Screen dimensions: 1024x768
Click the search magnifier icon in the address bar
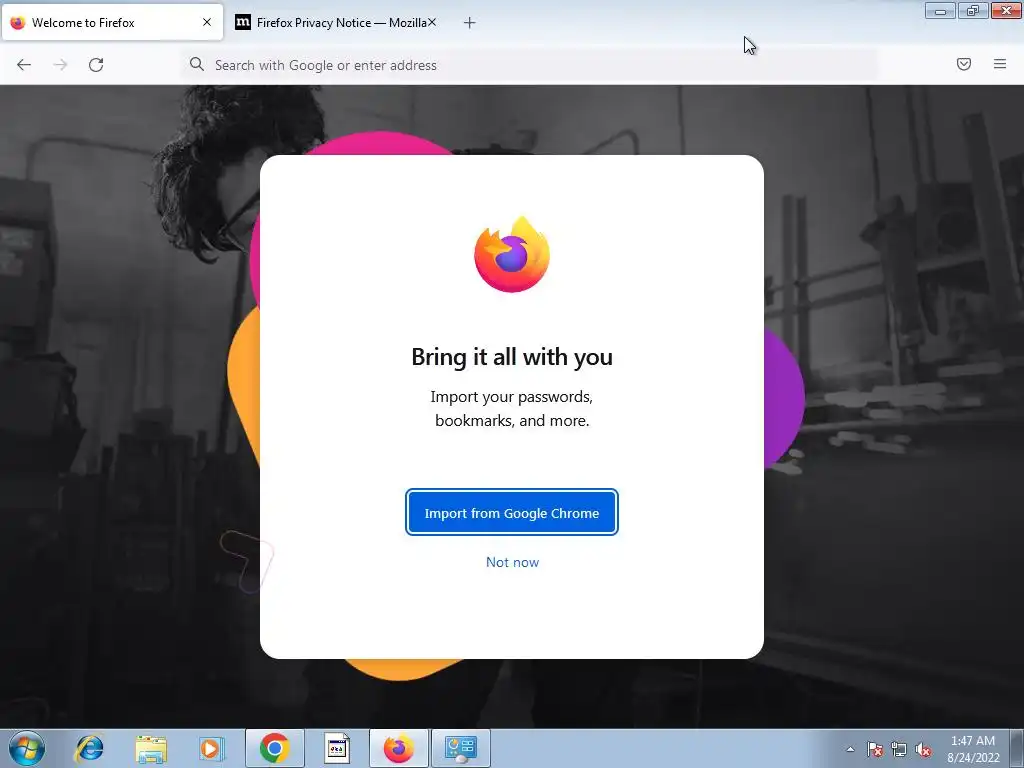point(197,64)
